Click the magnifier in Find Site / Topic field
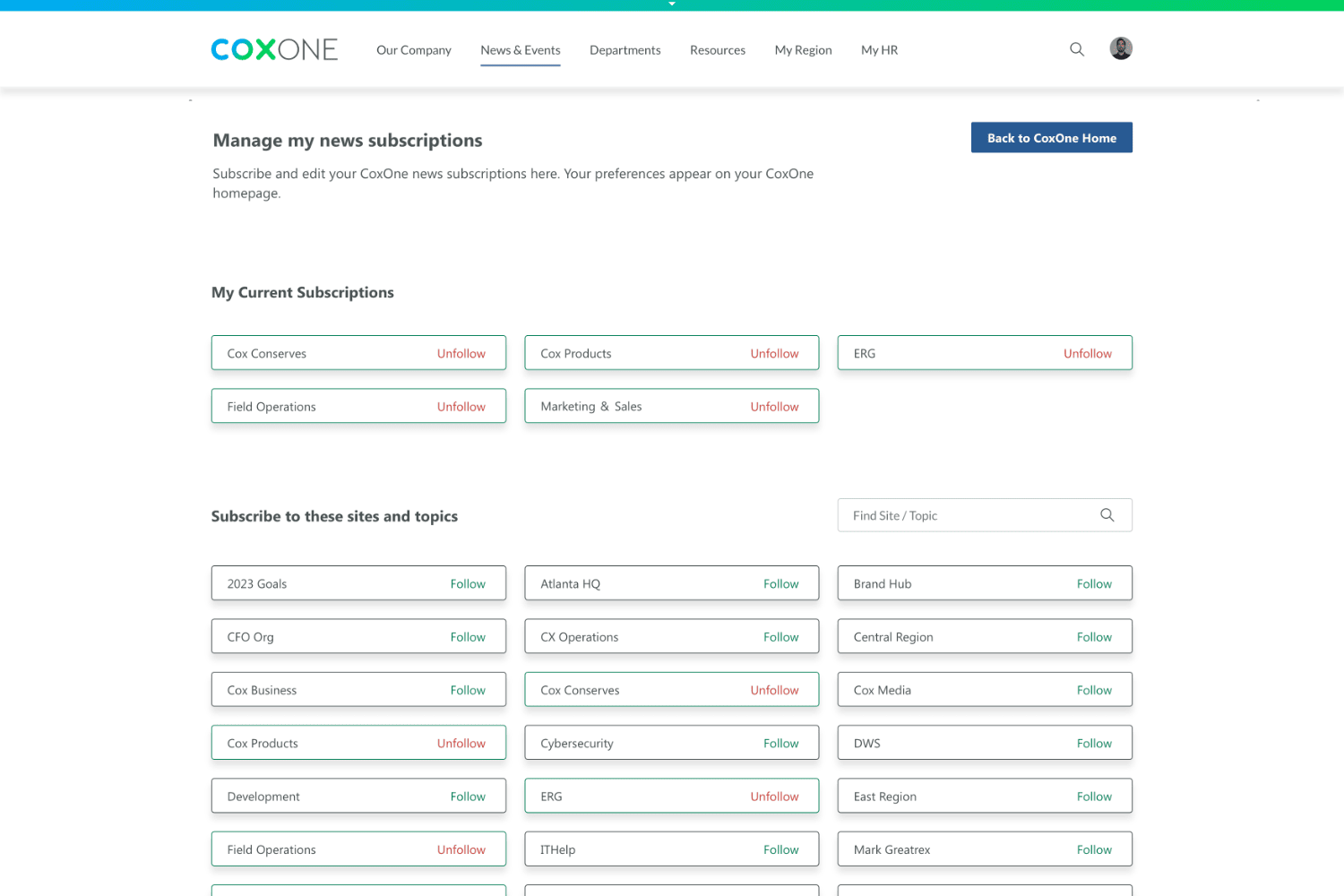The image size is (1344, 896). pos(1107,515)
